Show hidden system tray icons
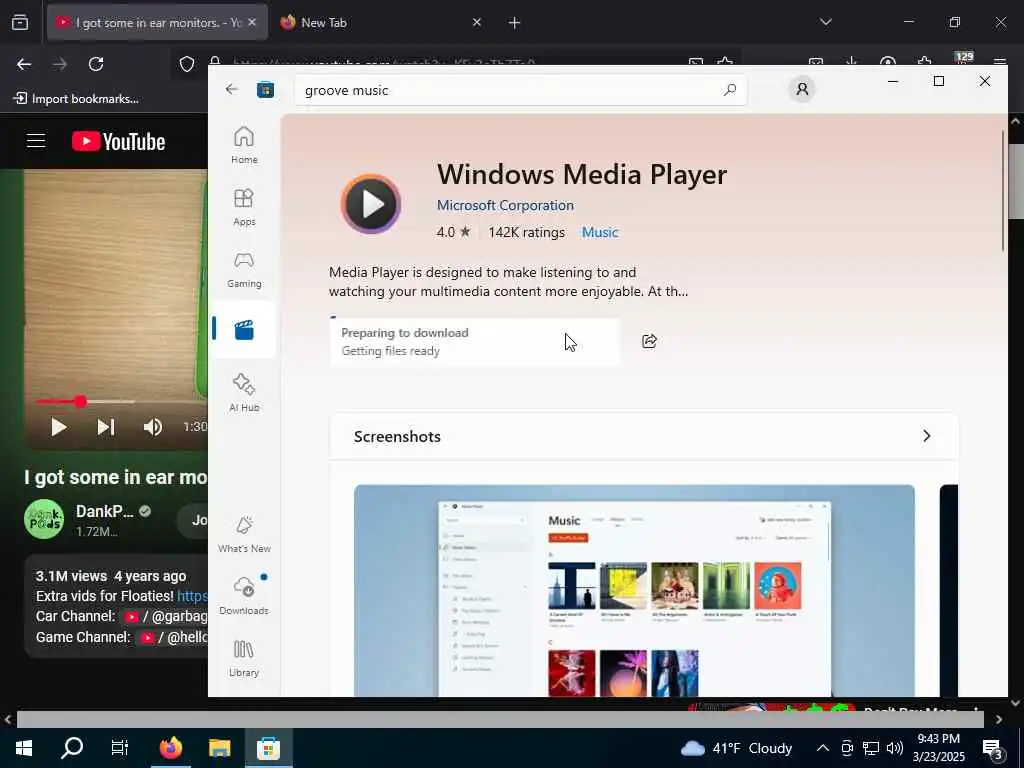Screen dimensions: 1024x768 coord(823,748)
